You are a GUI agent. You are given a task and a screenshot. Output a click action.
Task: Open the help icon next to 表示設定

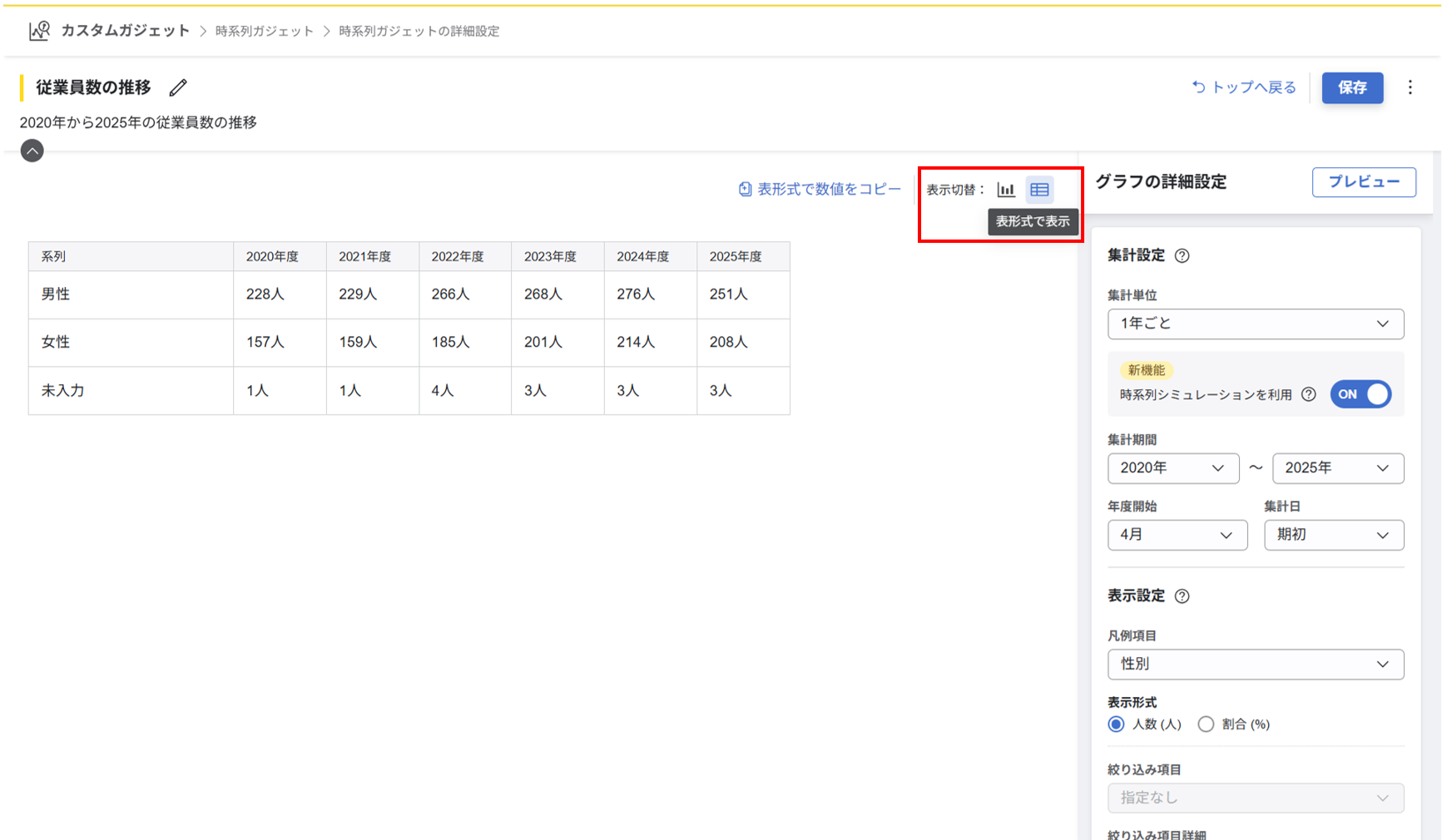1183,596
